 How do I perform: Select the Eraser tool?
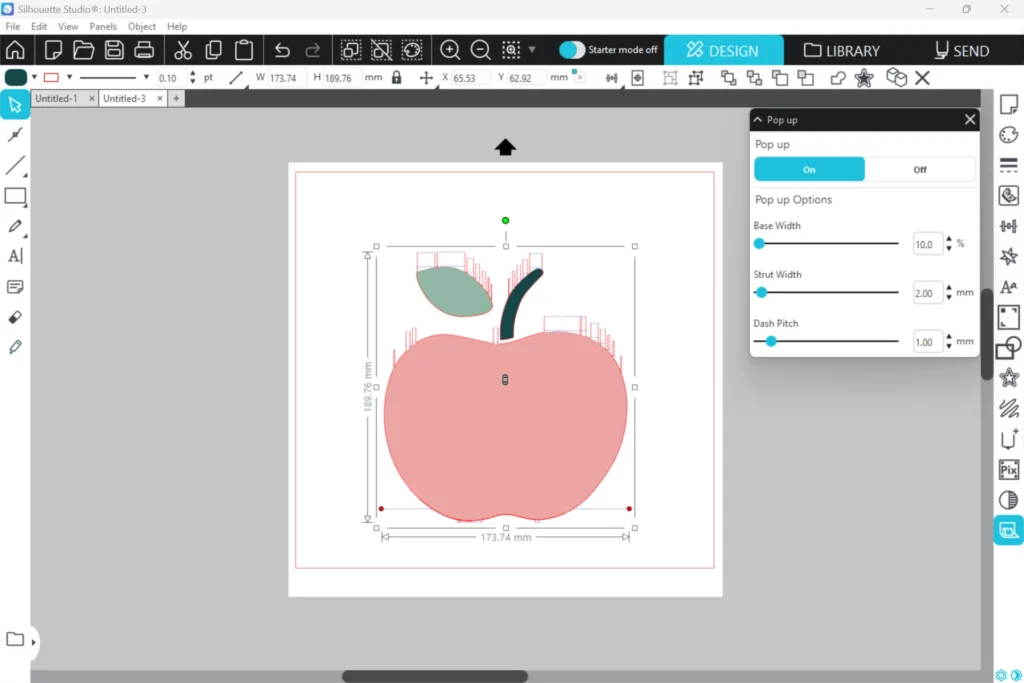15,317
